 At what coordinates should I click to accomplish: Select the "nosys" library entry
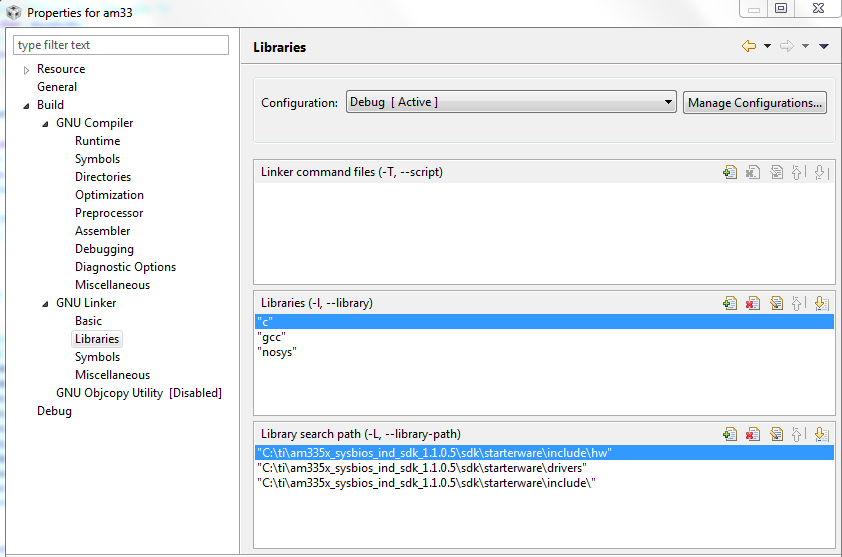coord(545,352)
